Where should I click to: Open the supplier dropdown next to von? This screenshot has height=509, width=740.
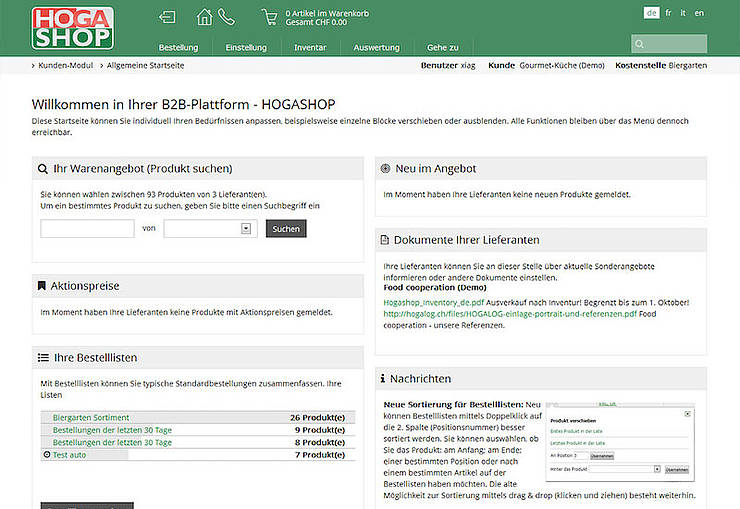click(x=210, y=228)
